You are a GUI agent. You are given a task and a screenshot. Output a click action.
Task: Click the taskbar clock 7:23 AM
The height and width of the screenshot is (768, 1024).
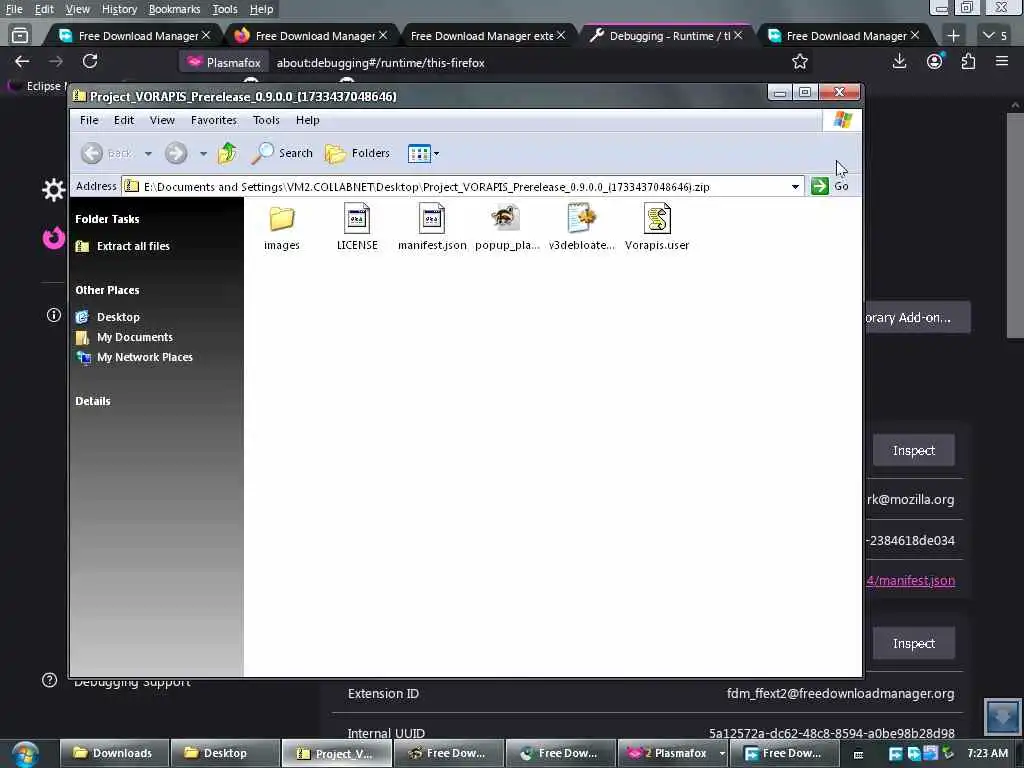click(x=987, y=754)
